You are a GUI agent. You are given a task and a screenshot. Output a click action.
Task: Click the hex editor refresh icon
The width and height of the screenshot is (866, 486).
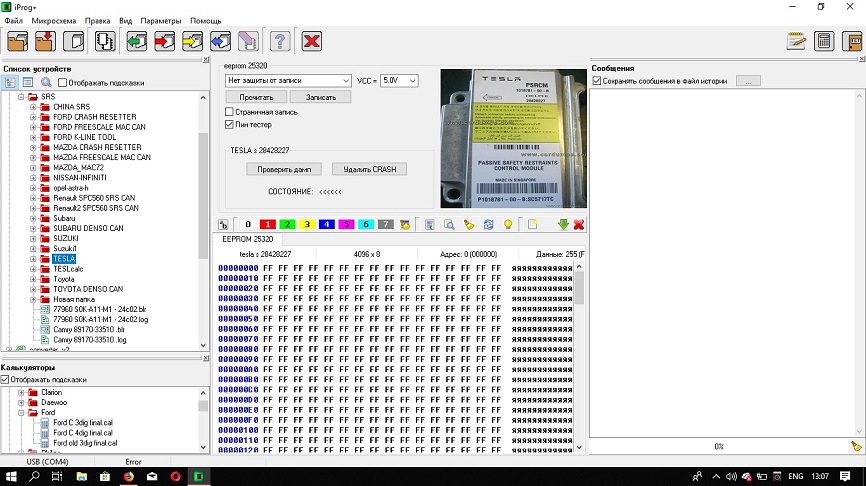pos(488,224)
